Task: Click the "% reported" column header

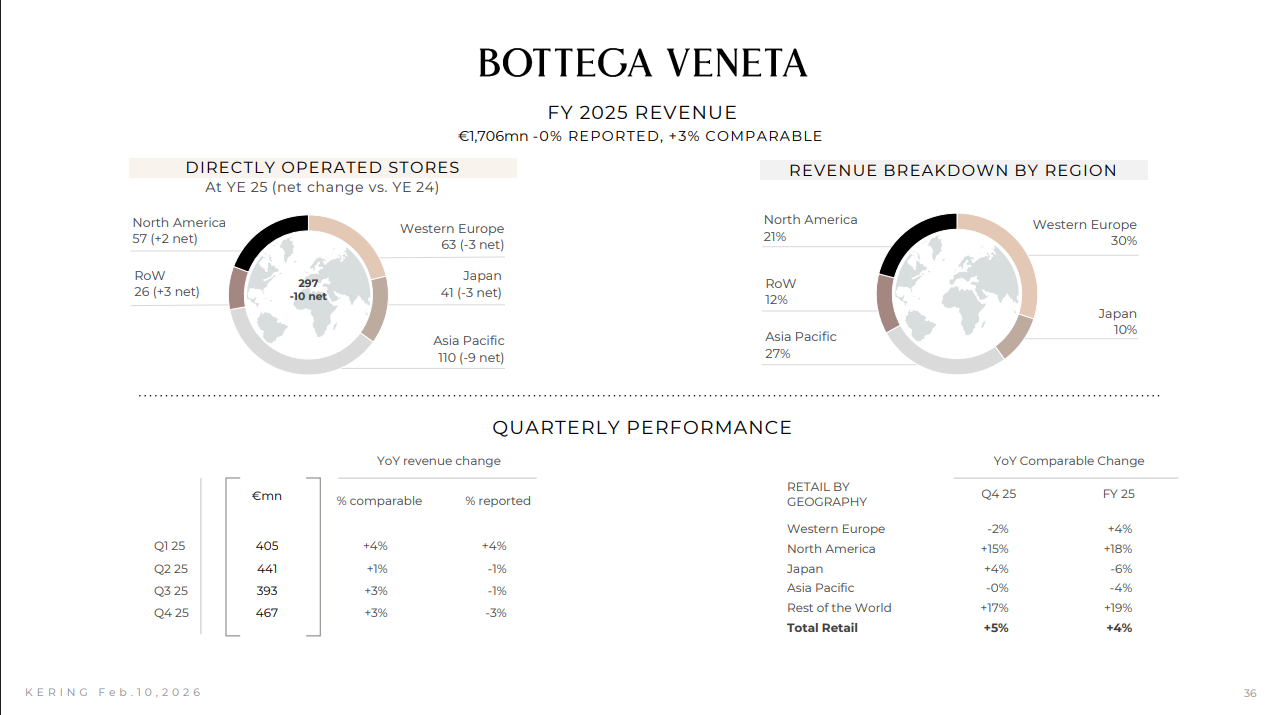Action: click(497, 501)
